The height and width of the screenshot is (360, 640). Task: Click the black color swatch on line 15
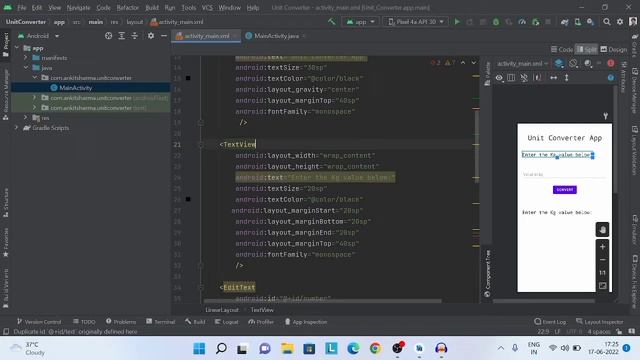(x=188, y=78)
